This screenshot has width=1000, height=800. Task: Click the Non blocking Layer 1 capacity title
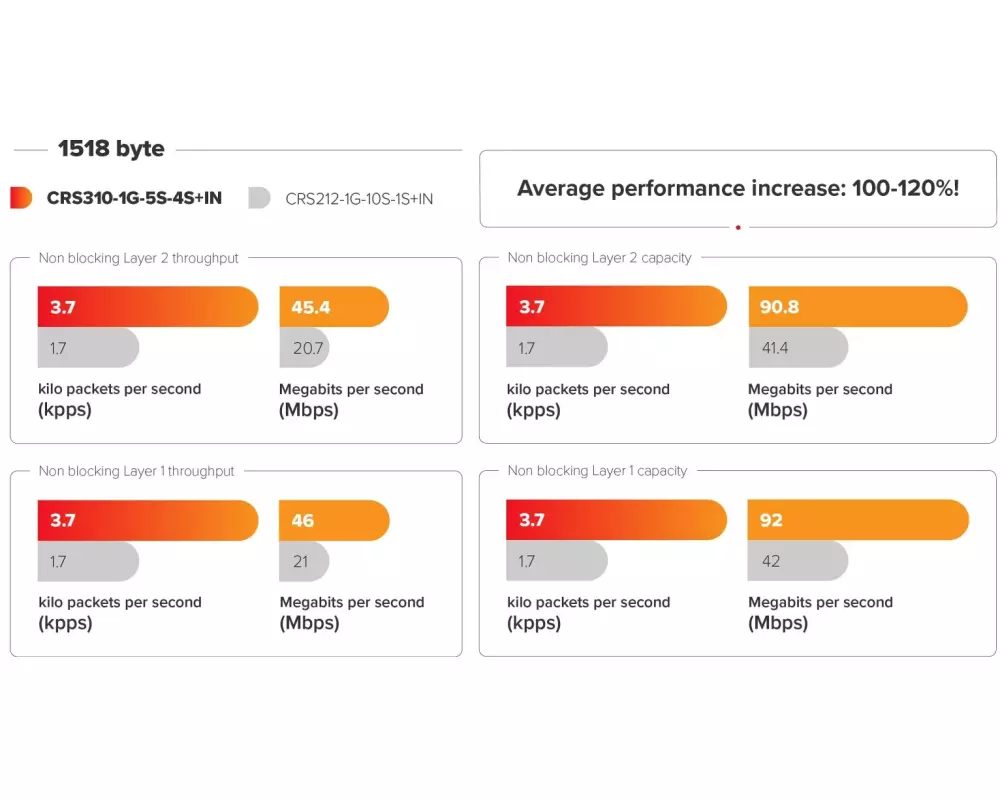coord(597,471)
